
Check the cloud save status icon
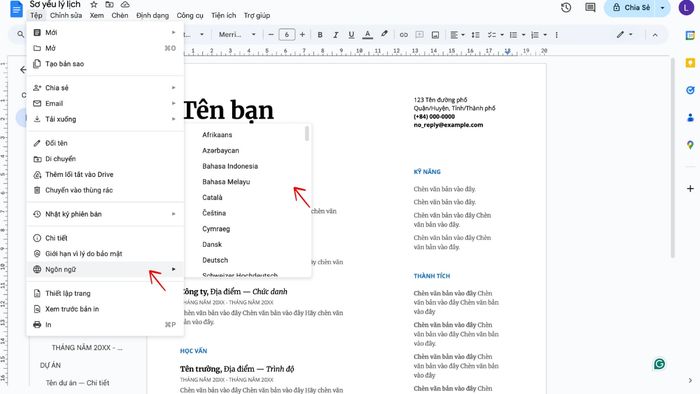tap(125, 4)
